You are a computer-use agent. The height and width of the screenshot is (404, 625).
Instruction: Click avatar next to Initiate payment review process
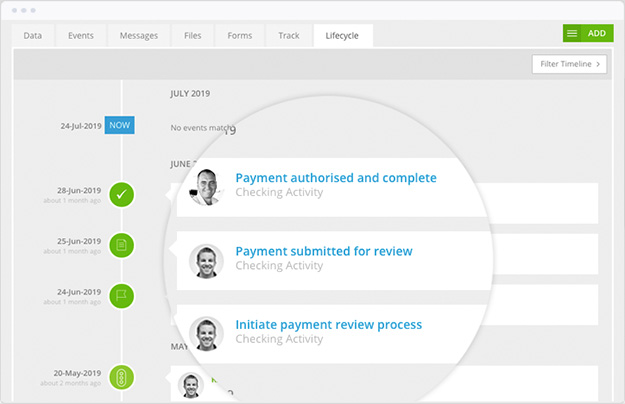pos(207,333)
